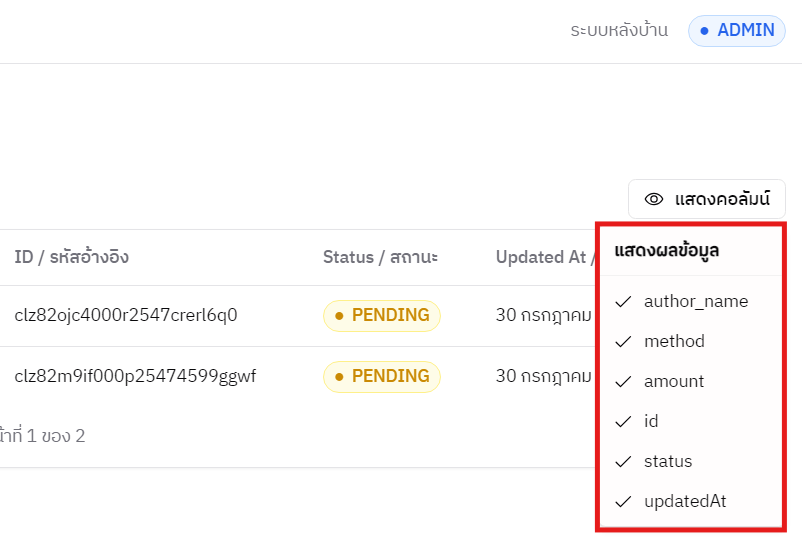Click the checkmark next to updatedAt
The width and height of the screenshot is (802, 543).
624,501
